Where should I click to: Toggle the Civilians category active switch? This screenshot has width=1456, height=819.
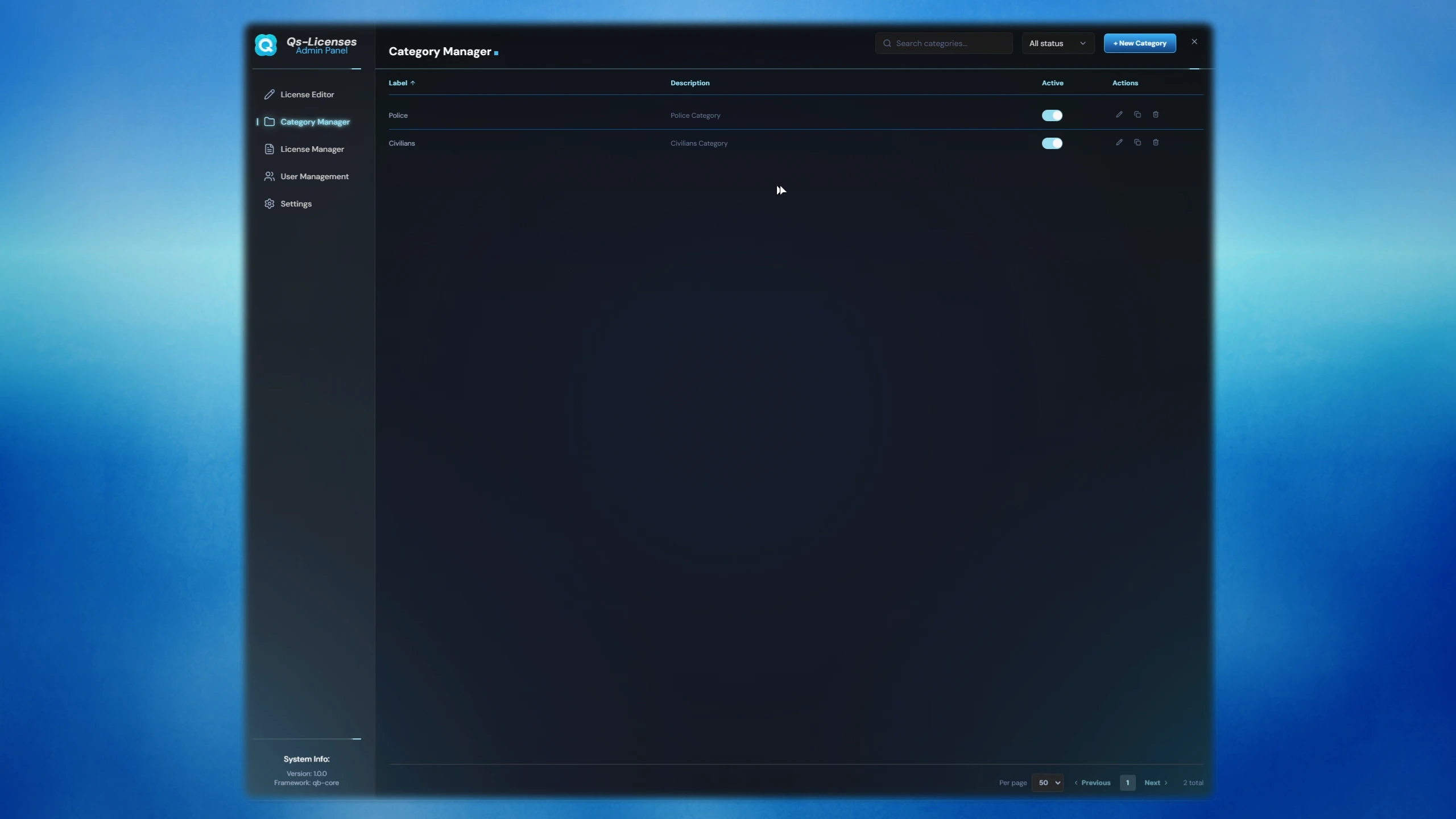coord(1052,143)
